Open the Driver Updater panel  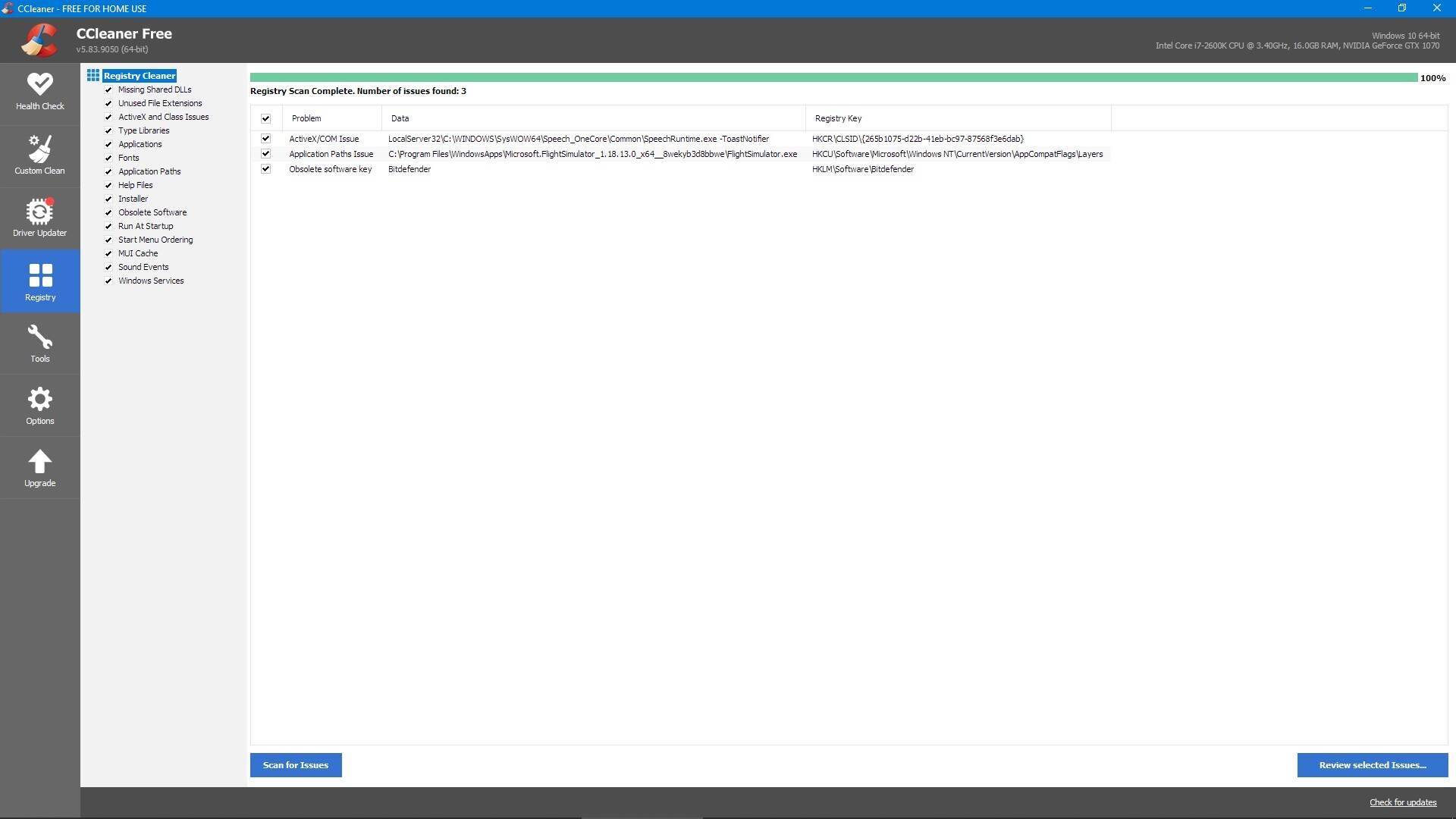tap(39, 218)
